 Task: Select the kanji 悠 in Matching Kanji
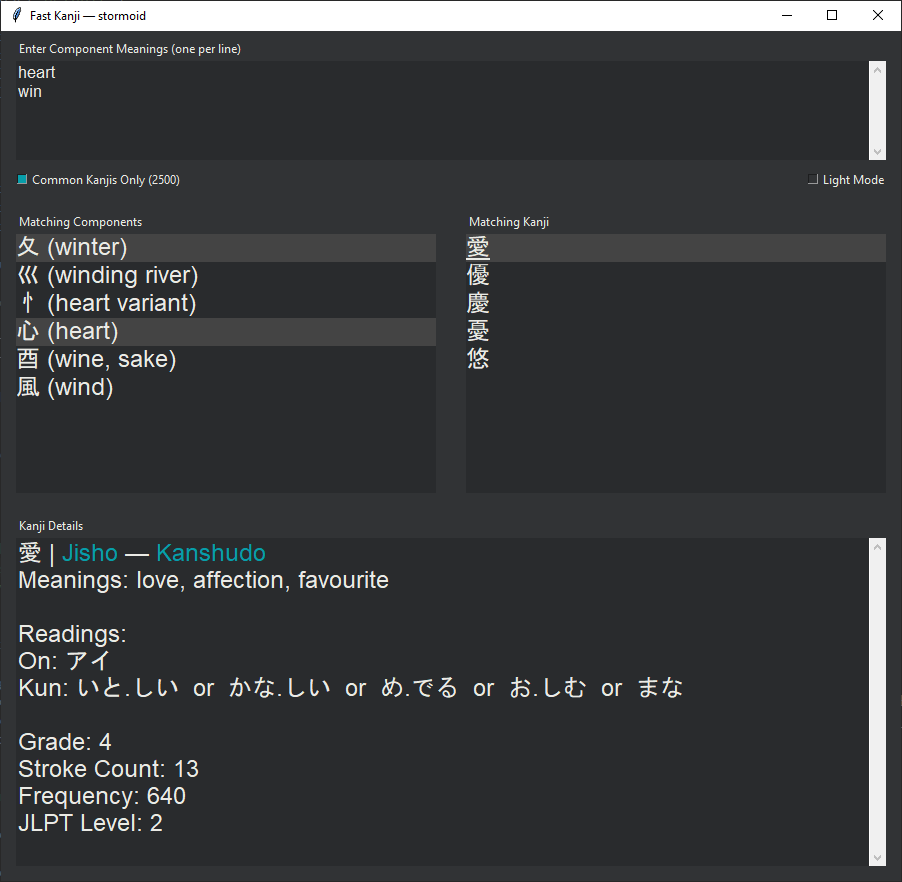tap(477, 359)
